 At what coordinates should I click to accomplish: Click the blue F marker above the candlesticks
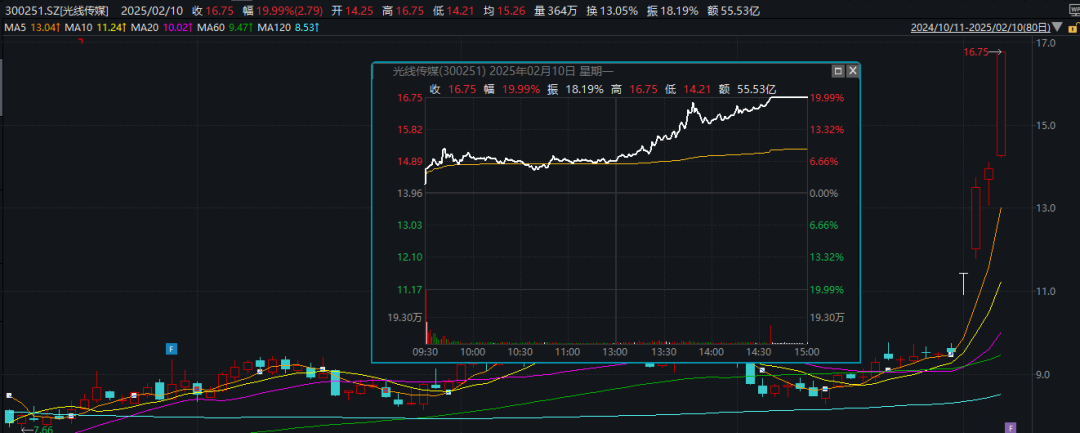pyautogui.click(x=172, y=348)
